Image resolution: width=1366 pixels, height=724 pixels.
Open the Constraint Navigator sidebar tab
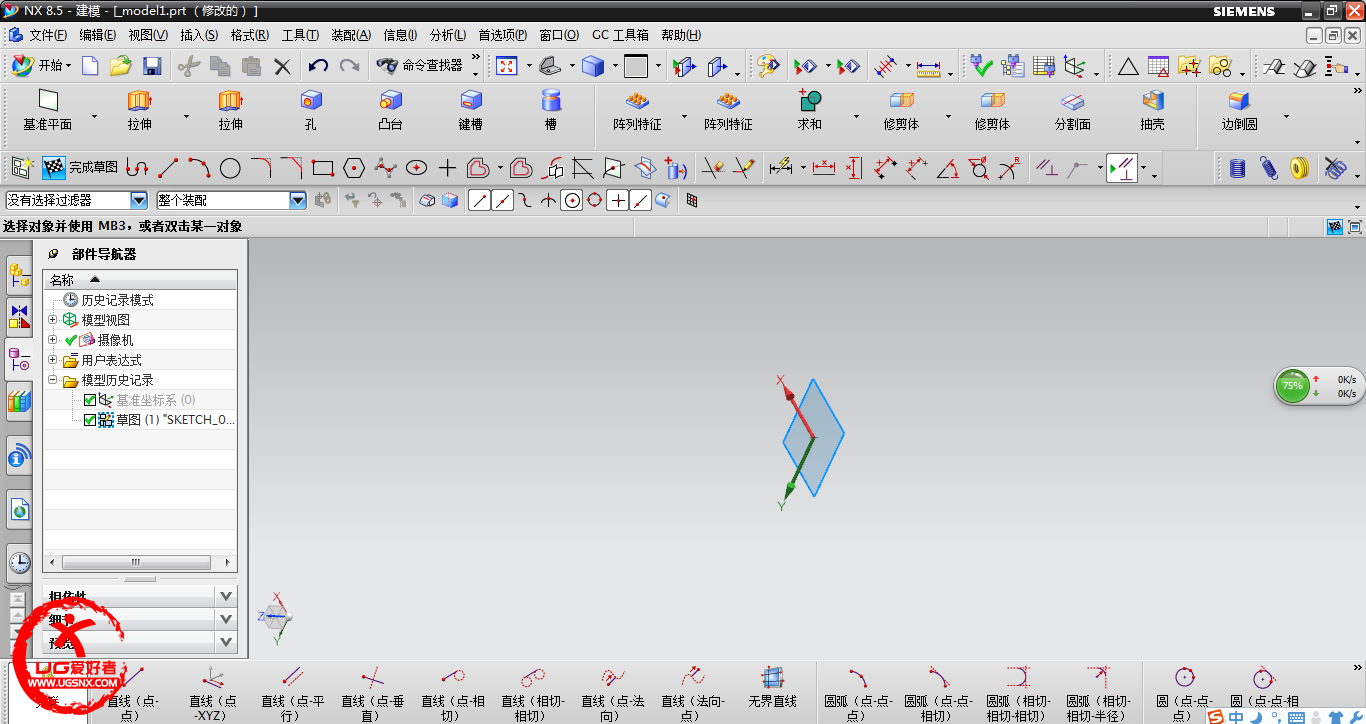coord(19,317)
